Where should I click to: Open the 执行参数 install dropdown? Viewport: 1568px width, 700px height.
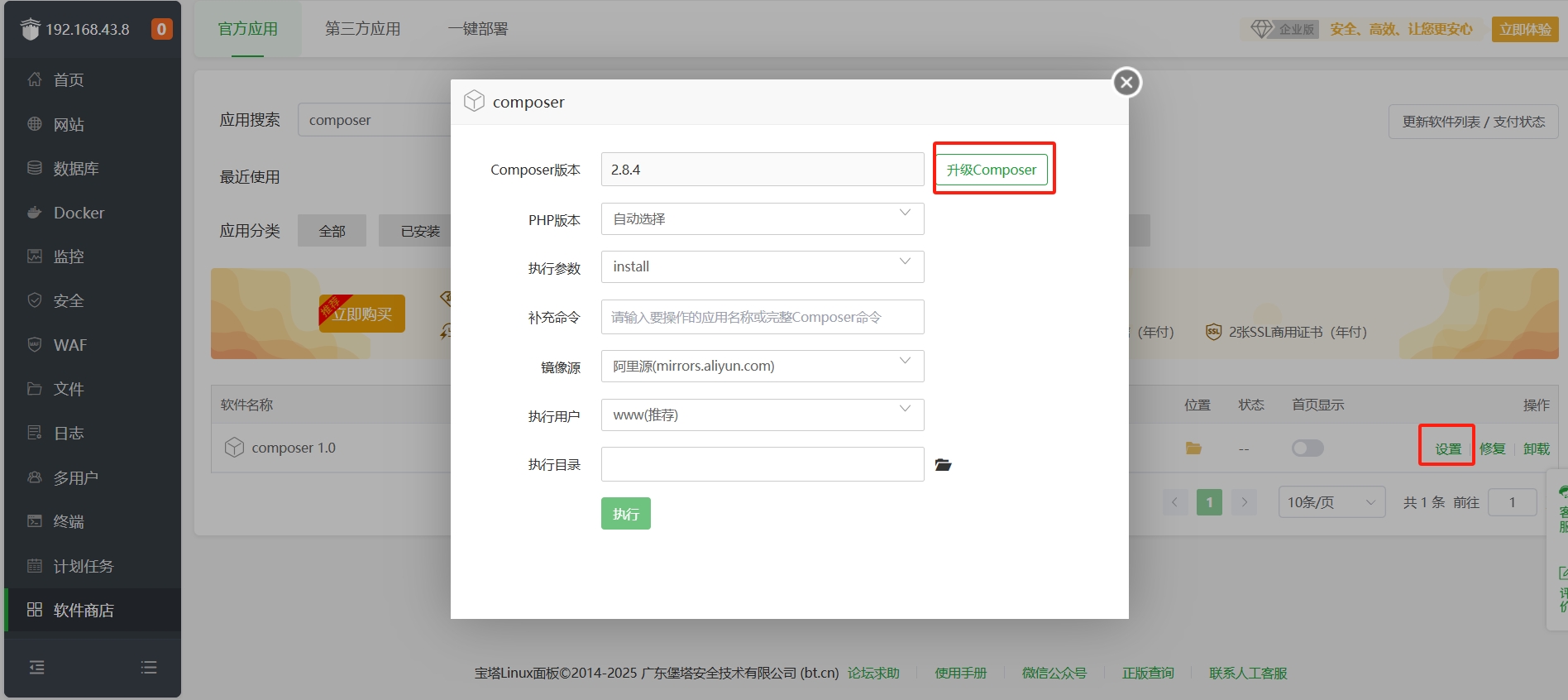[x=762, y=267]
